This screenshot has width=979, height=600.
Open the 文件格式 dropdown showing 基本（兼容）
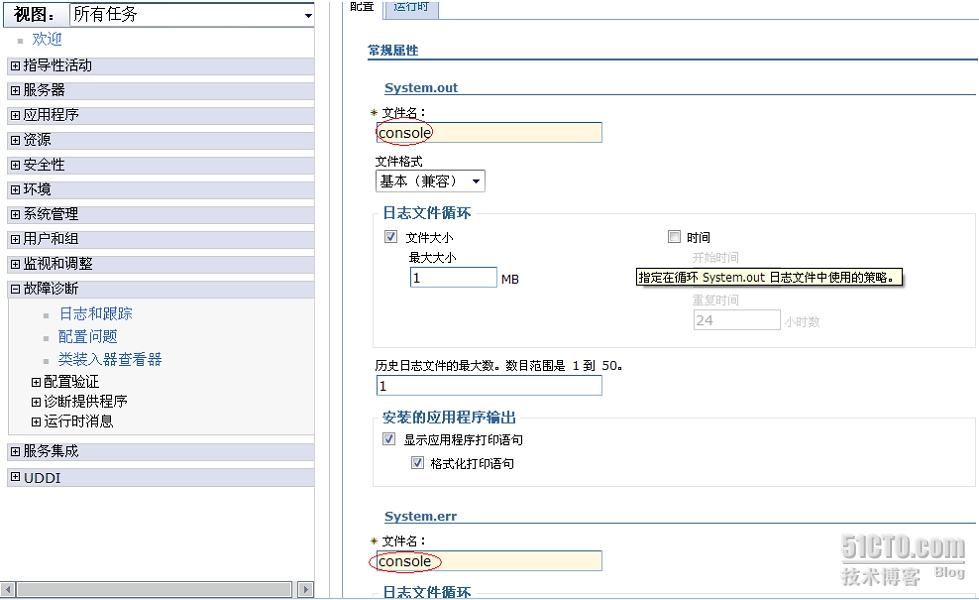tap(474, 180)
